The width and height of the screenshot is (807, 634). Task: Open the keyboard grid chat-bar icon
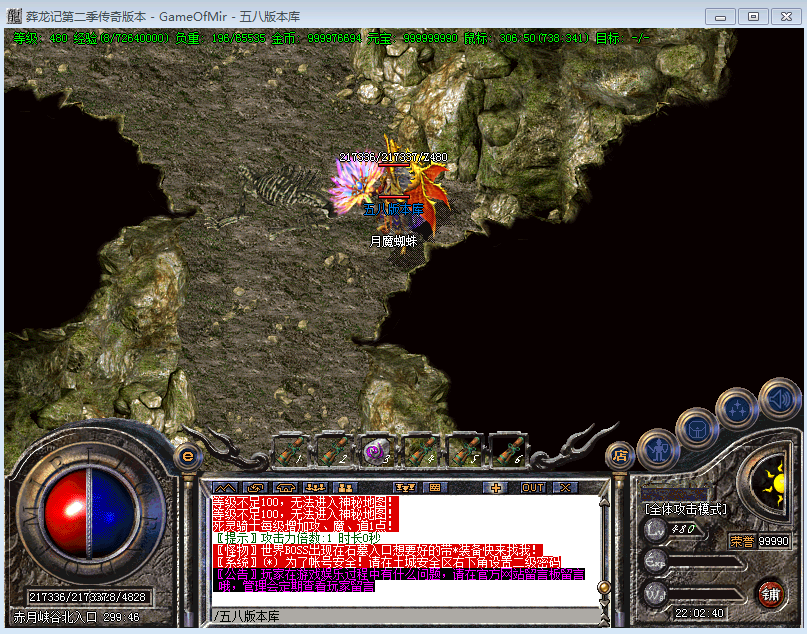click(435, 487)
